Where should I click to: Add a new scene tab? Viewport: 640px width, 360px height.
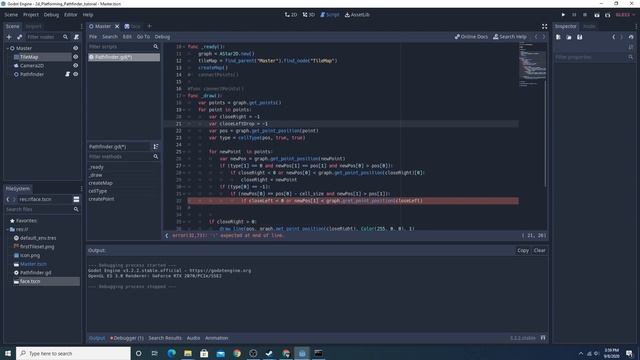(x=149, y=26)
